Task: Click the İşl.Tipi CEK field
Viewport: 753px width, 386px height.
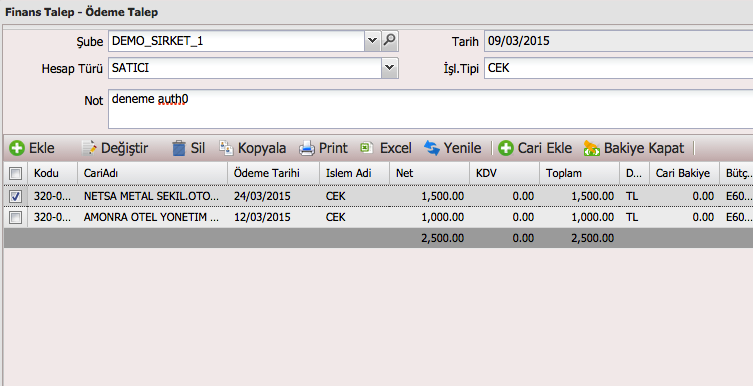Action: pyautogui.click(x=619, y=68)
